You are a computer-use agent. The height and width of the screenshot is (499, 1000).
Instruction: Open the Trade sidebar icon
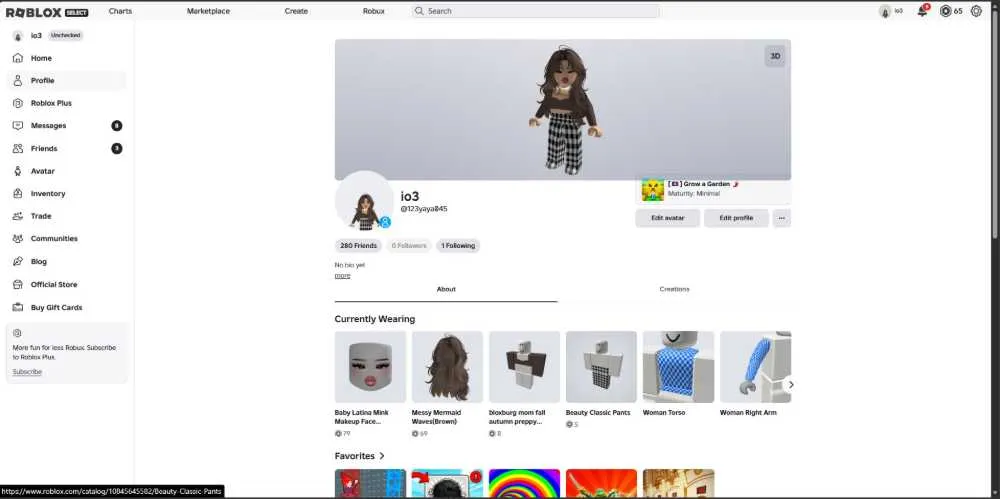coord(18,216)
